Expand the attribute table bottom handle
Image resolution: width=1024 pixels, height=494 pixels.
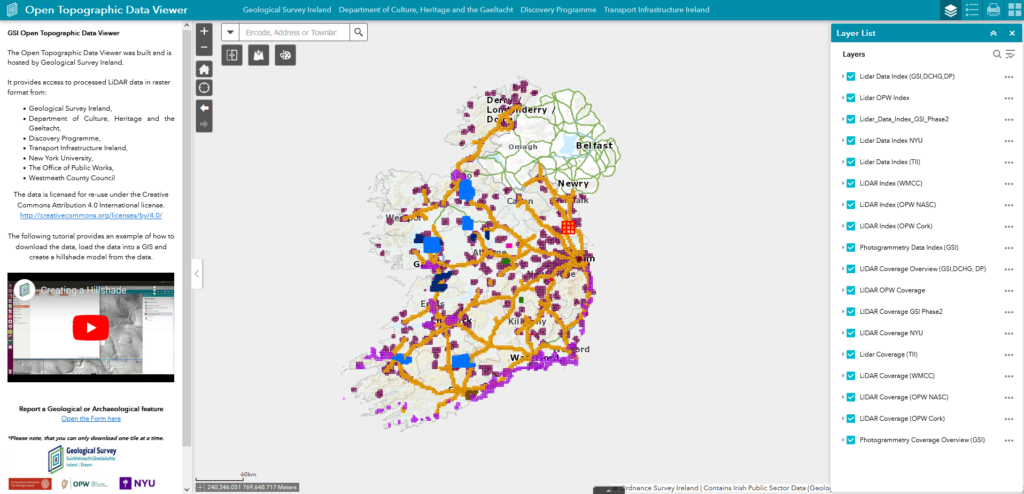coord(609,490)
